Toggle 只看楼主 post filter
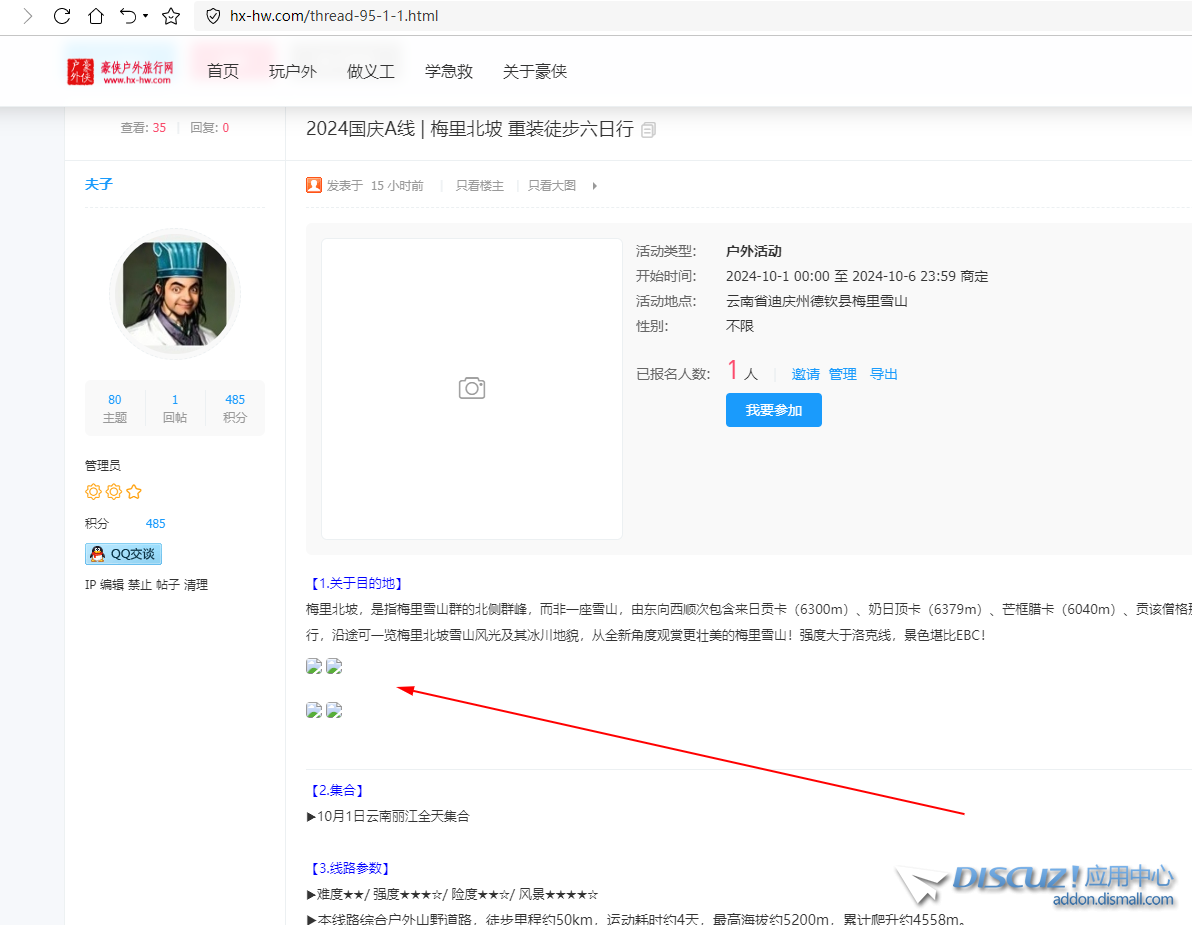This screenshot has width=1192, height=925. [480, 186]
